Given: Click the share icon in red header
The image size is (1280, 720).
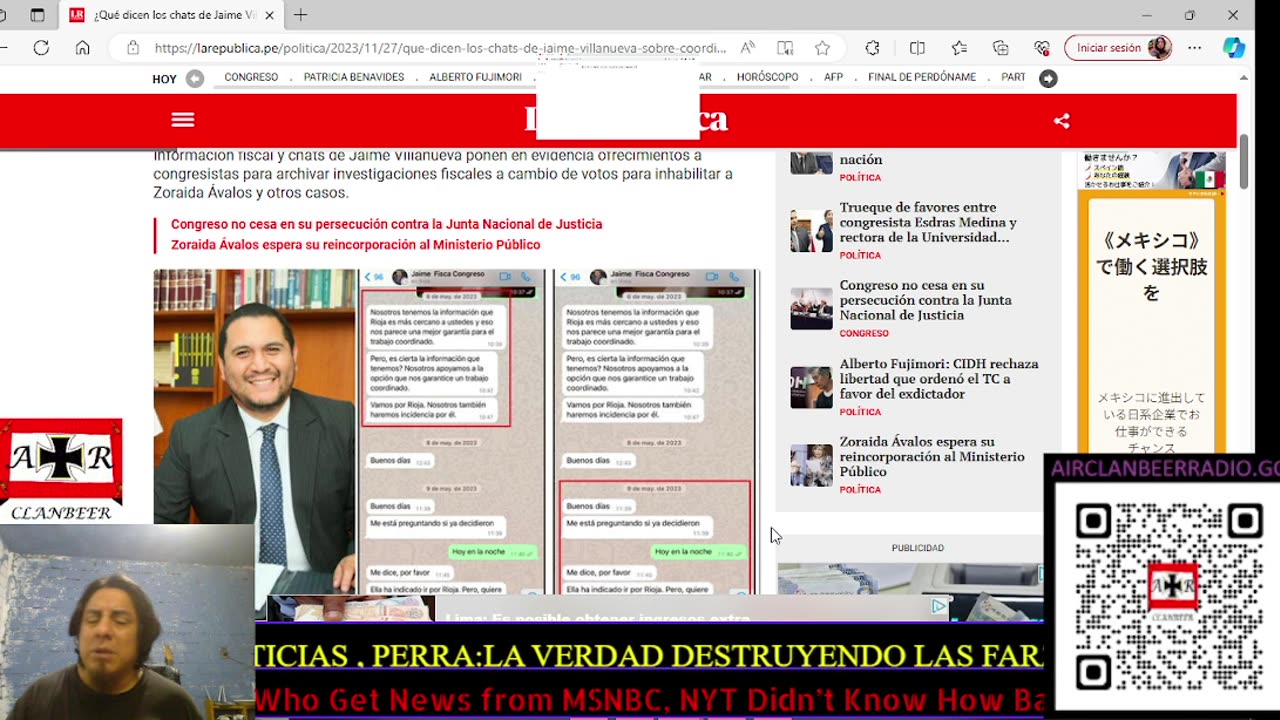Looking at the screenshot, I should [1062, 121].
